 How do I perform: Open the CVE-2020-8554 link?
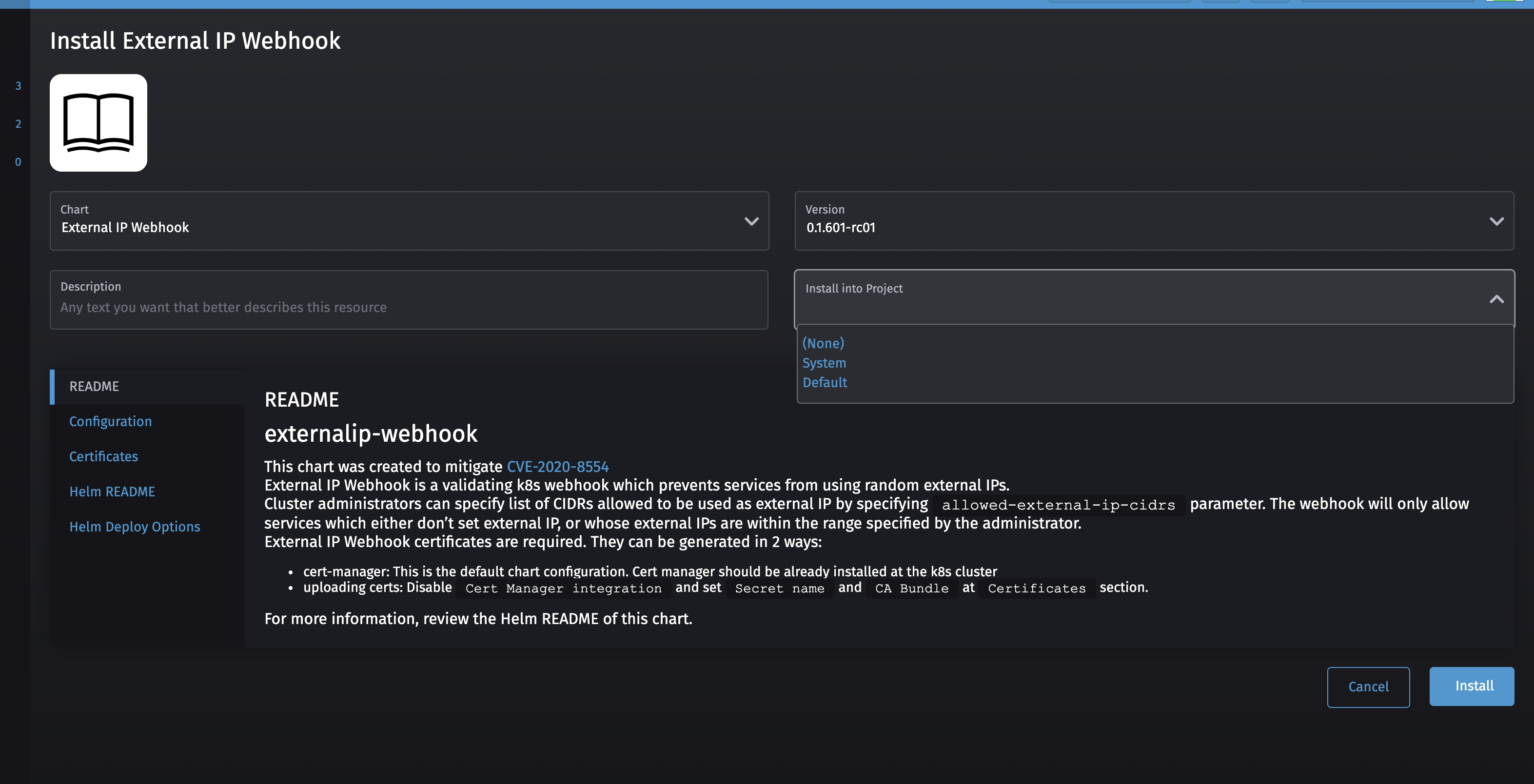tap(557, 467)
